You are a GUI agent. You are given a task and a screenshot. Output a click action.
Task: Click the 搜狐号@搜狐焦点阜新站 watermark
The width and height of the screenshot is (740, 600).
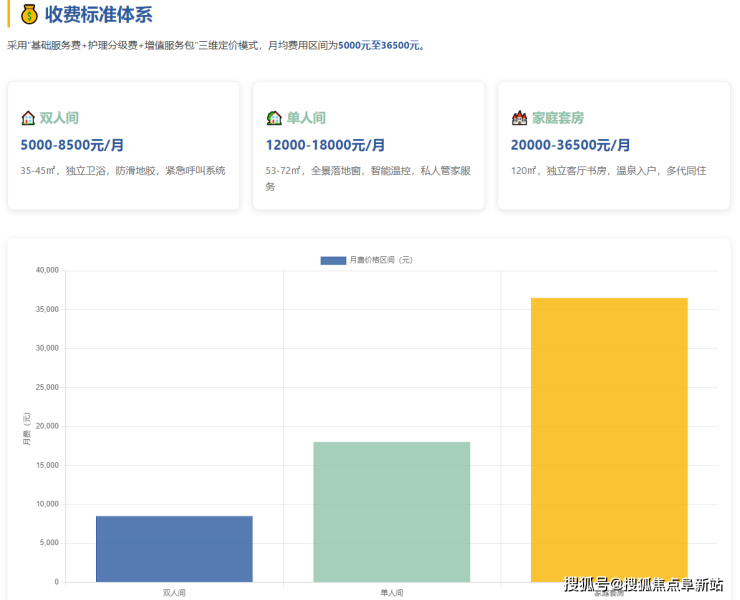643,585
